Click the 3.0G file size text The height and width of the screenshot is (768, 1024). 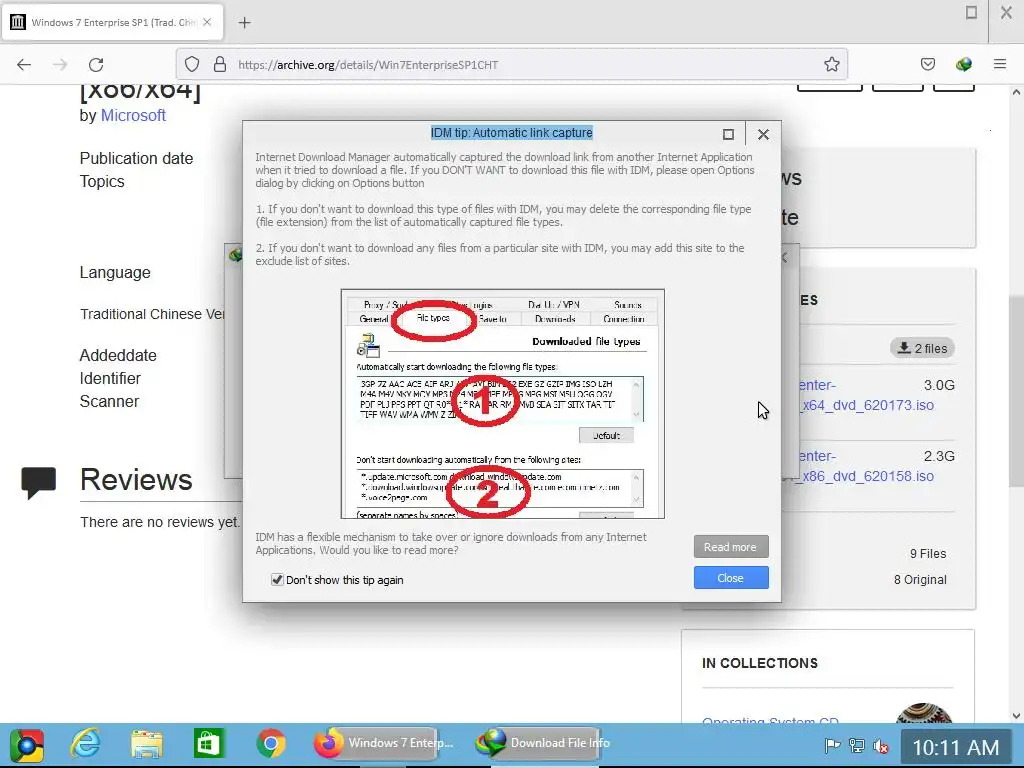[x=939, y=385]
